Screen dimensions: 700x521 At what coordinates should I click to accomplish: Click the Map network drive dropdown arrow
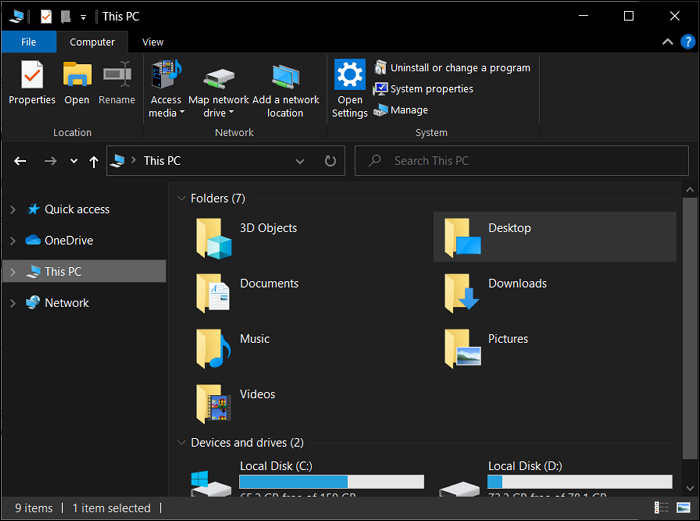231,113
